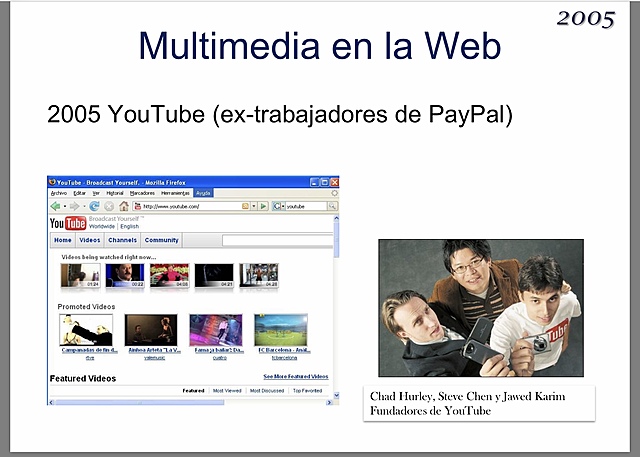Click the Firefox Back arrow icon
This screenshot has height=457, width=640.
click(x=56, y=206)
